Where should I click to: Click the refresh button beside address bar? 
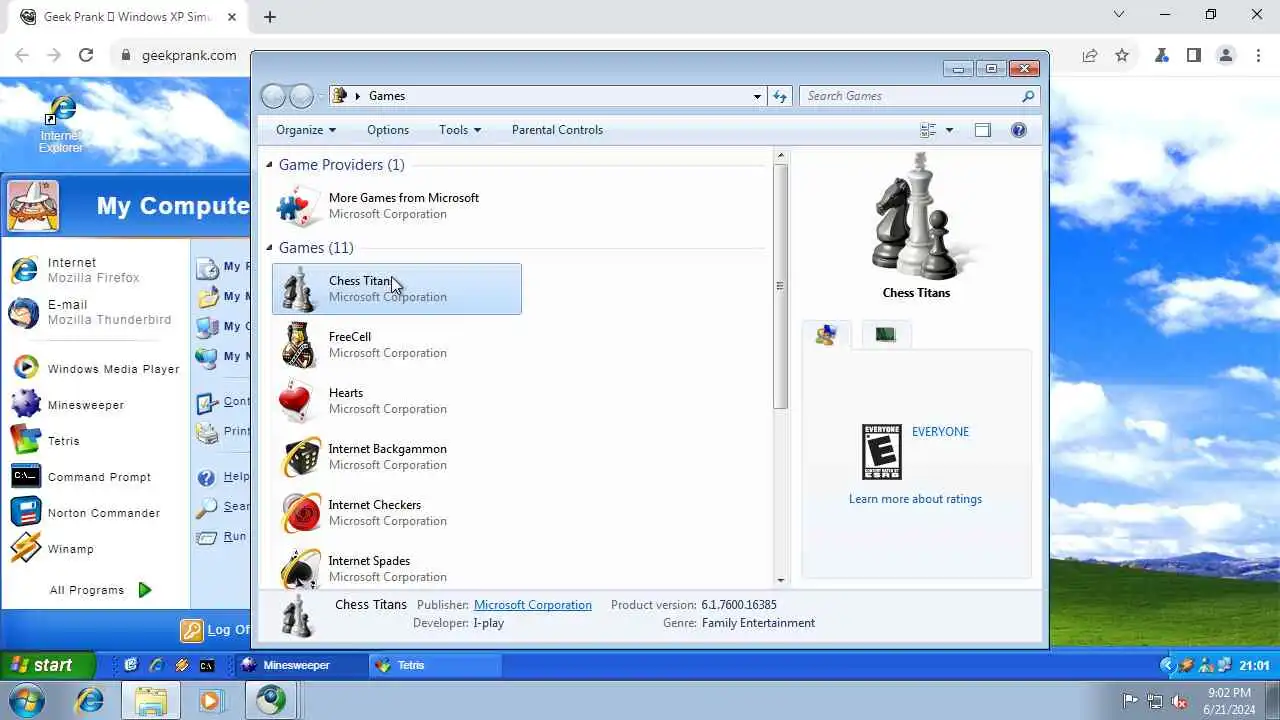tap(781, 96)
